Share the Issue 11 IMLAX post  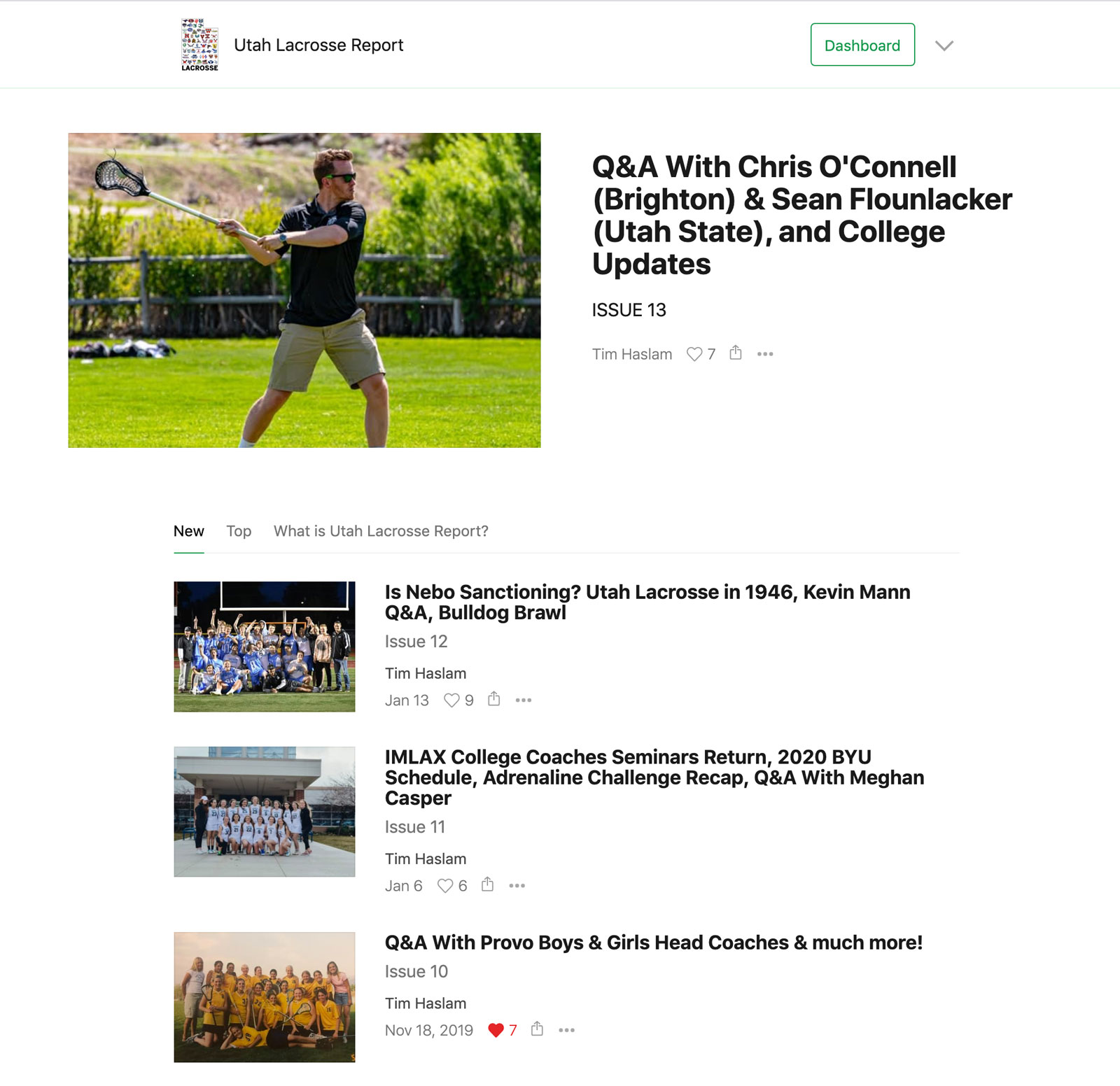pyautogui.click(x=487, y=884)
